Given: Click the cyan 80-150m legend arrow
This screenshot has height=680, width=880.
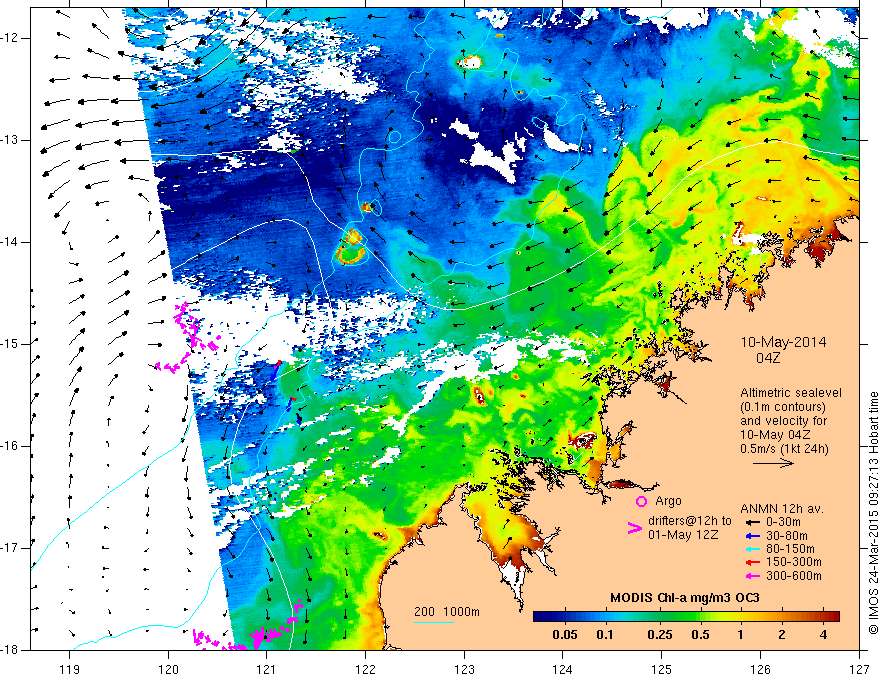Looking at the screenshot, I should tap(753, 549).
